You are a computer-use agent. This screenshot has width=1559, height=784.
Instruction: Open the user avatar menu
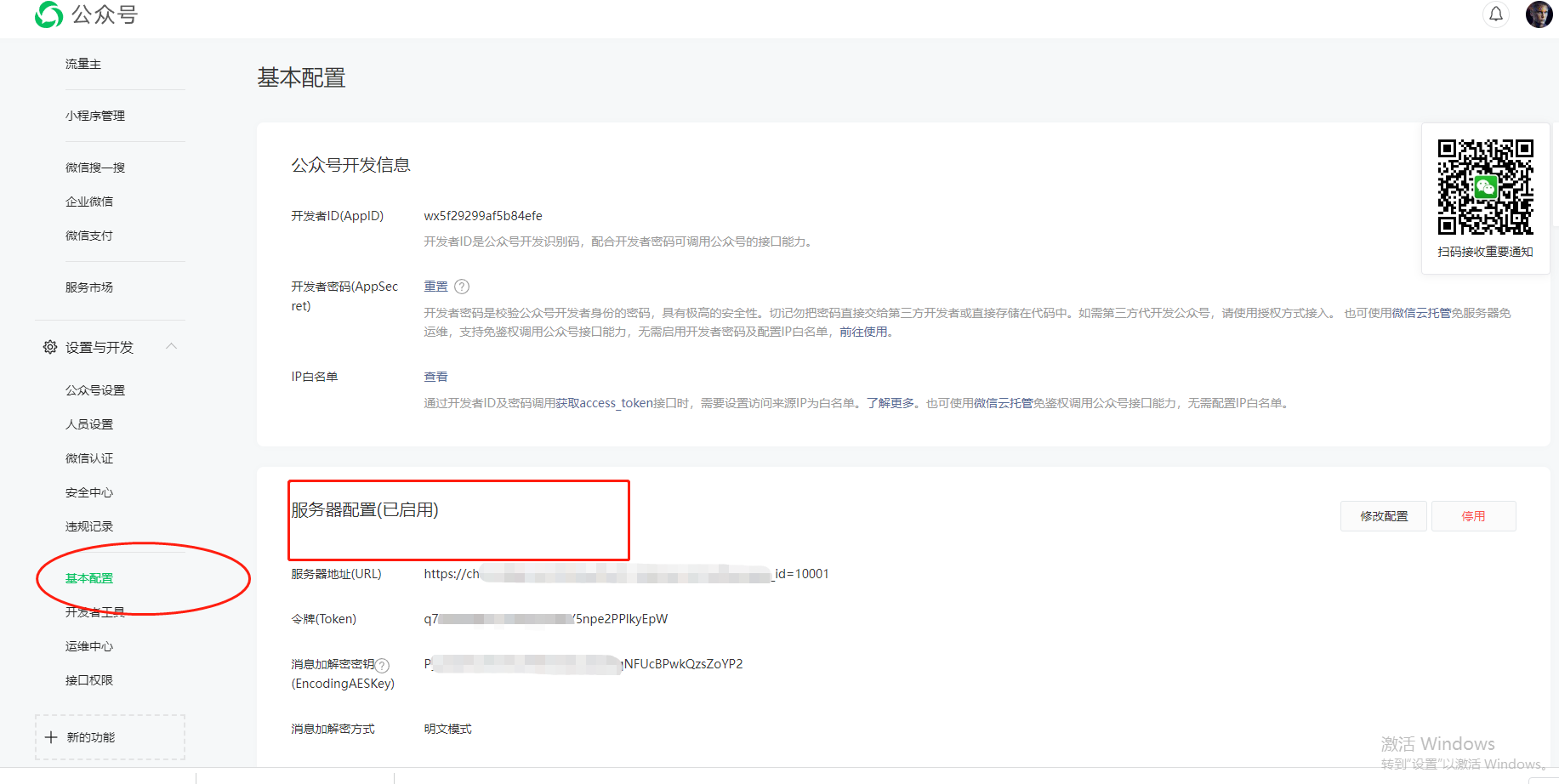[x=1539, y=14]
